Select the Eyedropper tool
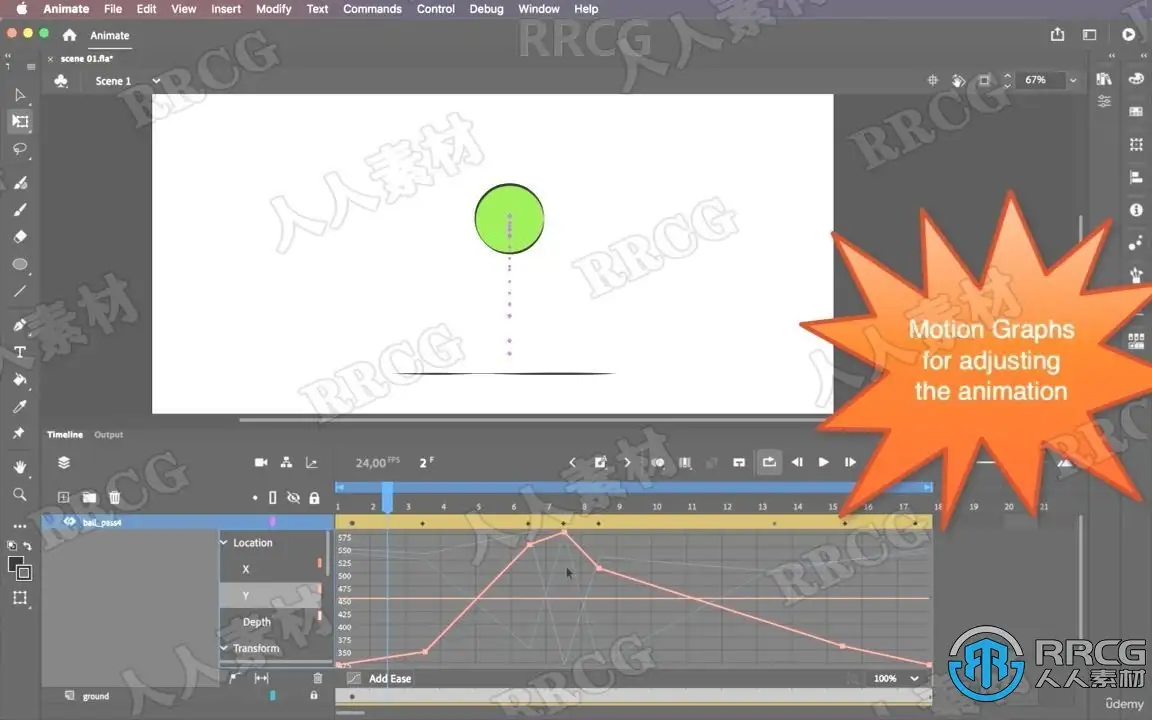This screenshot has width=1152, height=720. pyautogui.click(x=20, y=406)
